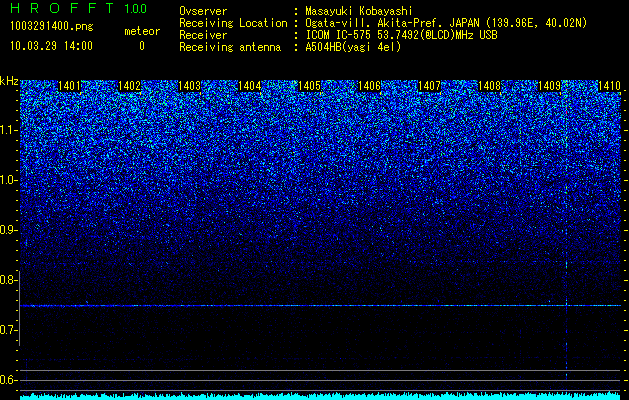
Task: Click the 0.9 frequency axis label
Action: click(9, 230)
